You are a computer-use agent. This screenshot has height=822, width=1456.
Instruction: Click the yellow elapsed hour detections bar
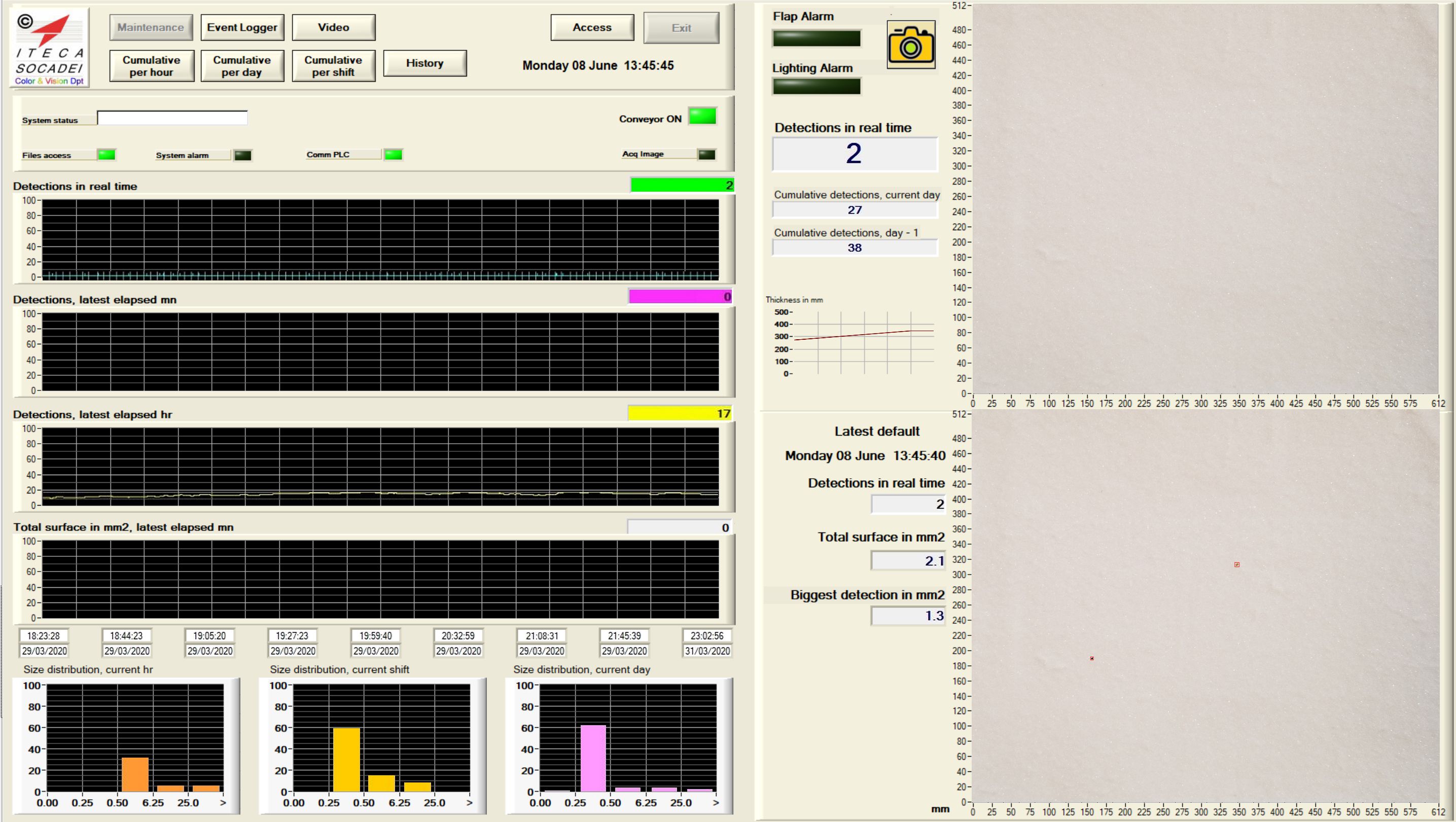point(679,414)
